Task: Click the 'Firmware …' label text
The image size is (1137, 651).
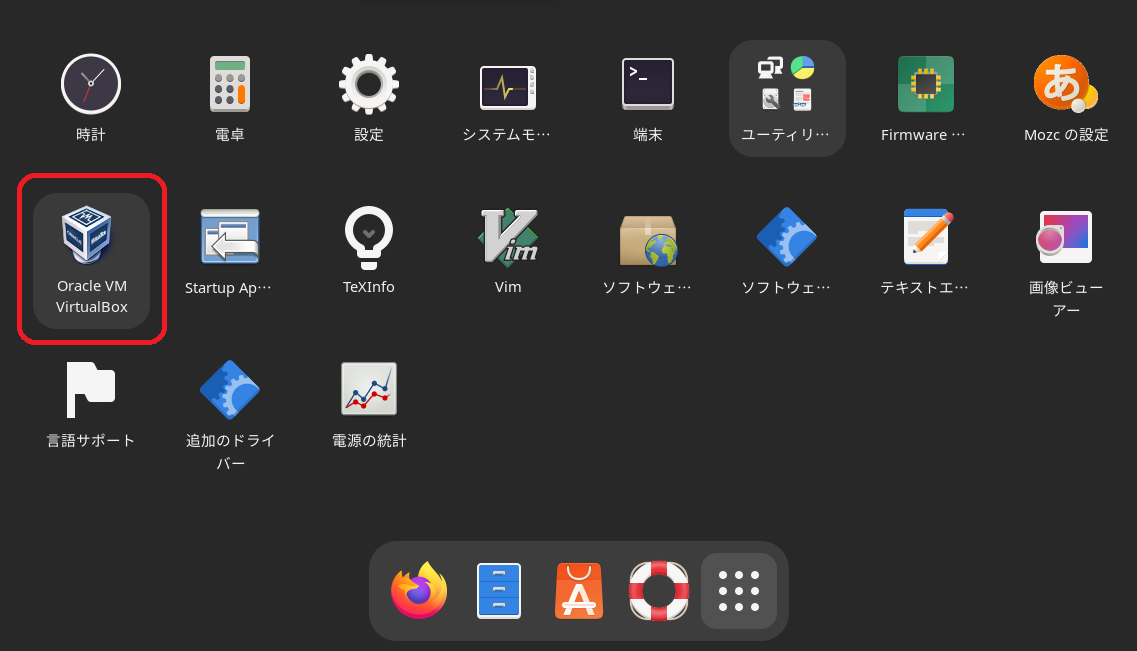Action: (923, 135)
